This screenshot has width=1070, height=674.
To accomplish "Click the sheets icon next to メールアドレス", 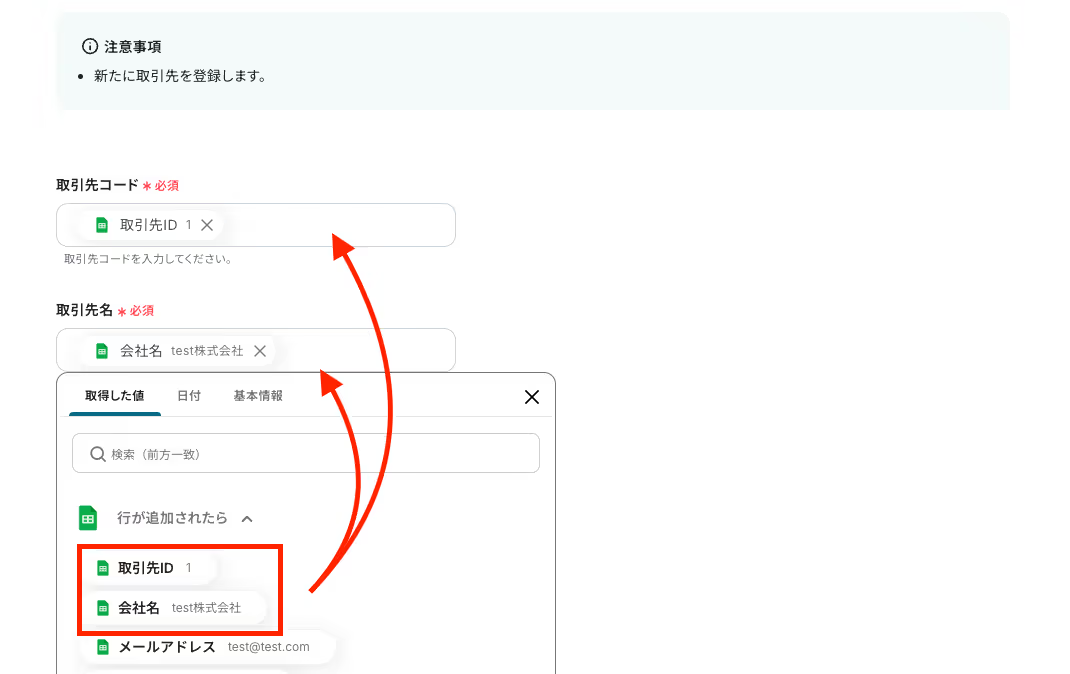I will coord(102,647).
